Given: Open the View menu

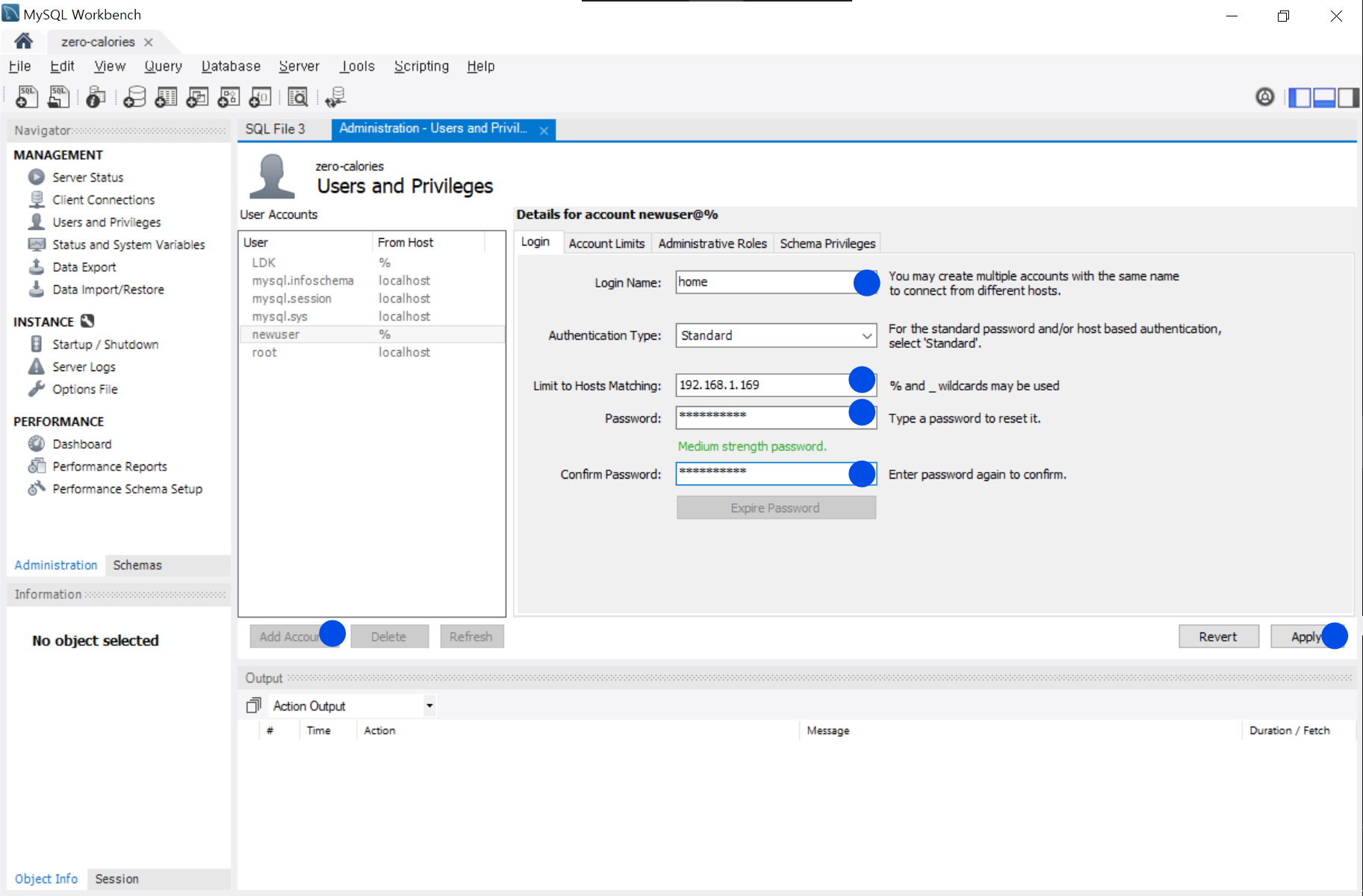Looking at the screenshot, I should 110,66.
